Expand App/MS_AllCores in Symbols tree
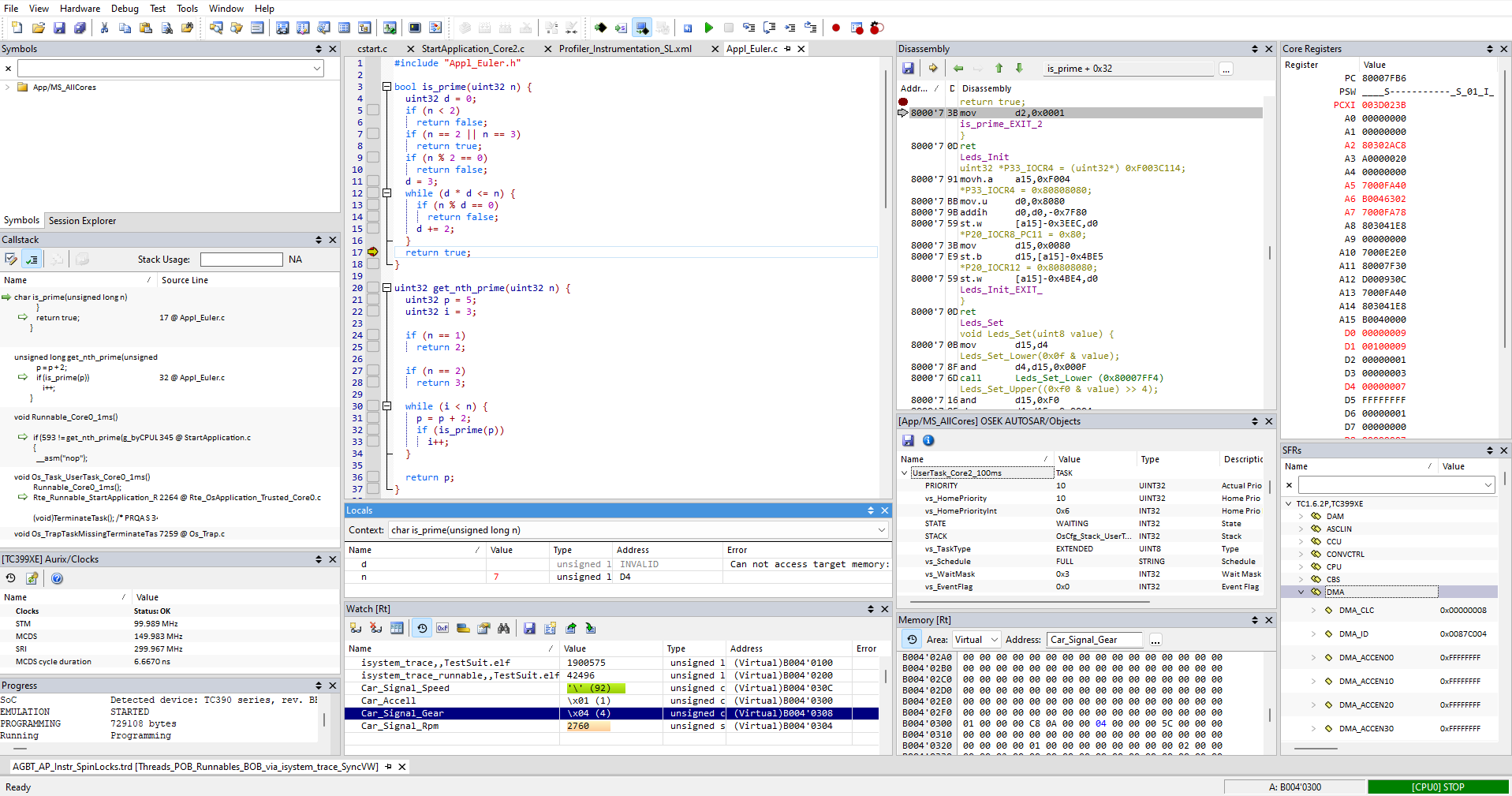The image size is (1512, 796). (8, 88)
